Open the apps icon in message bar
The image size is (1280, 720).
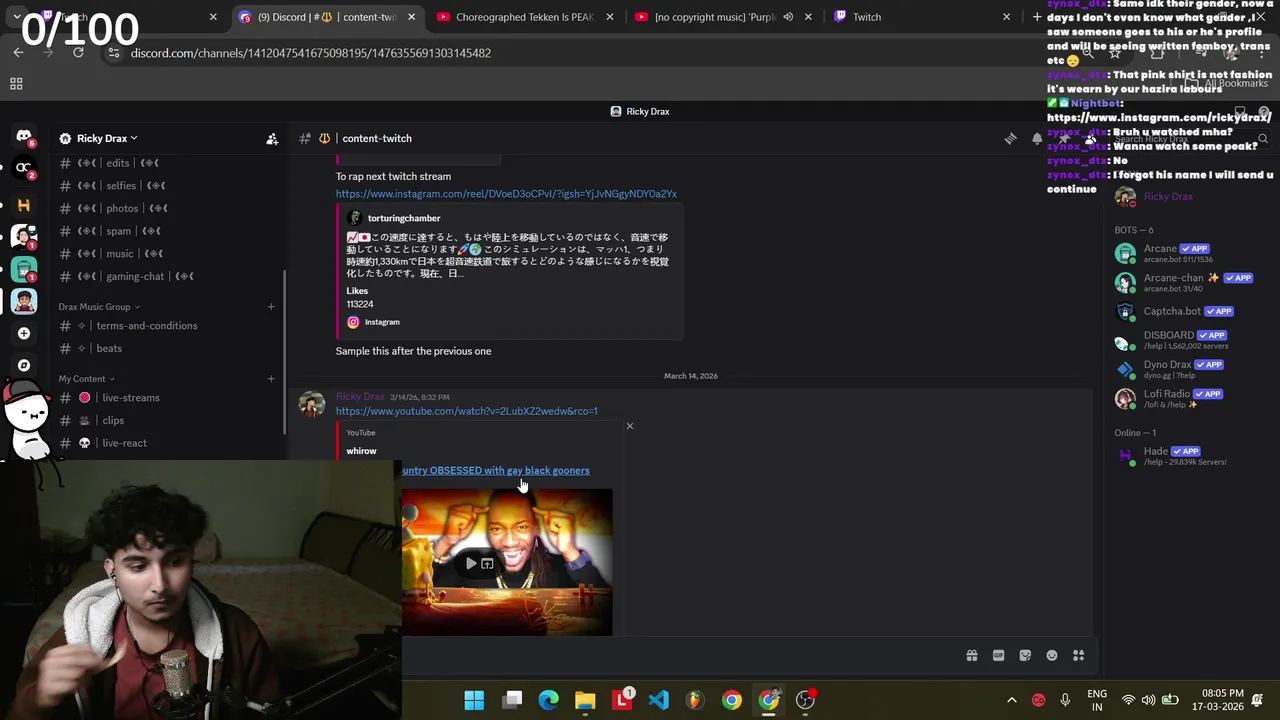[1079, 656]
